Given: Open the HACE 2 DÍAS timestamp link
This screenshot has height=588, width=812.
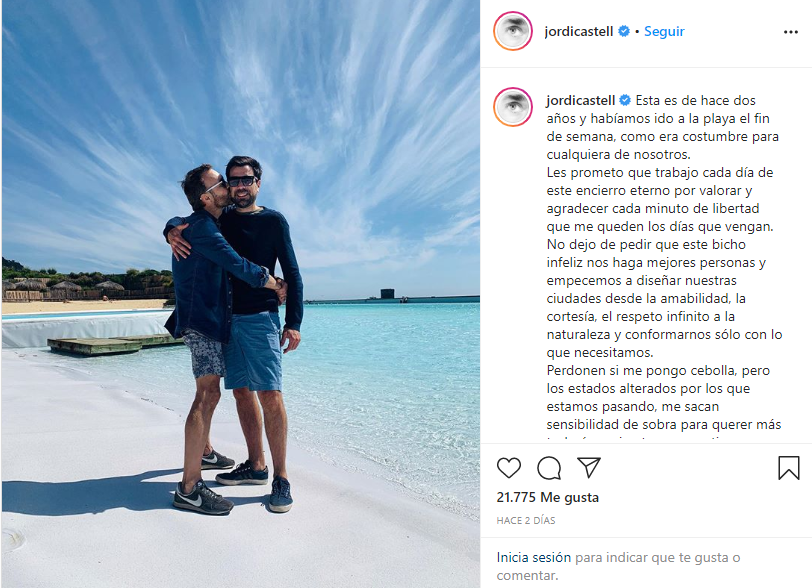Looking at the screenshot, I should click(526, 521).
